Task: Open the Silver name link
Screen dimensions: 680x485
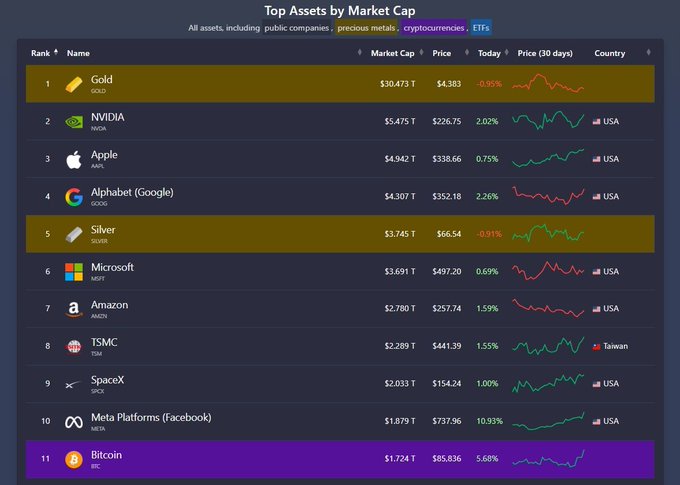Action: 103,230
